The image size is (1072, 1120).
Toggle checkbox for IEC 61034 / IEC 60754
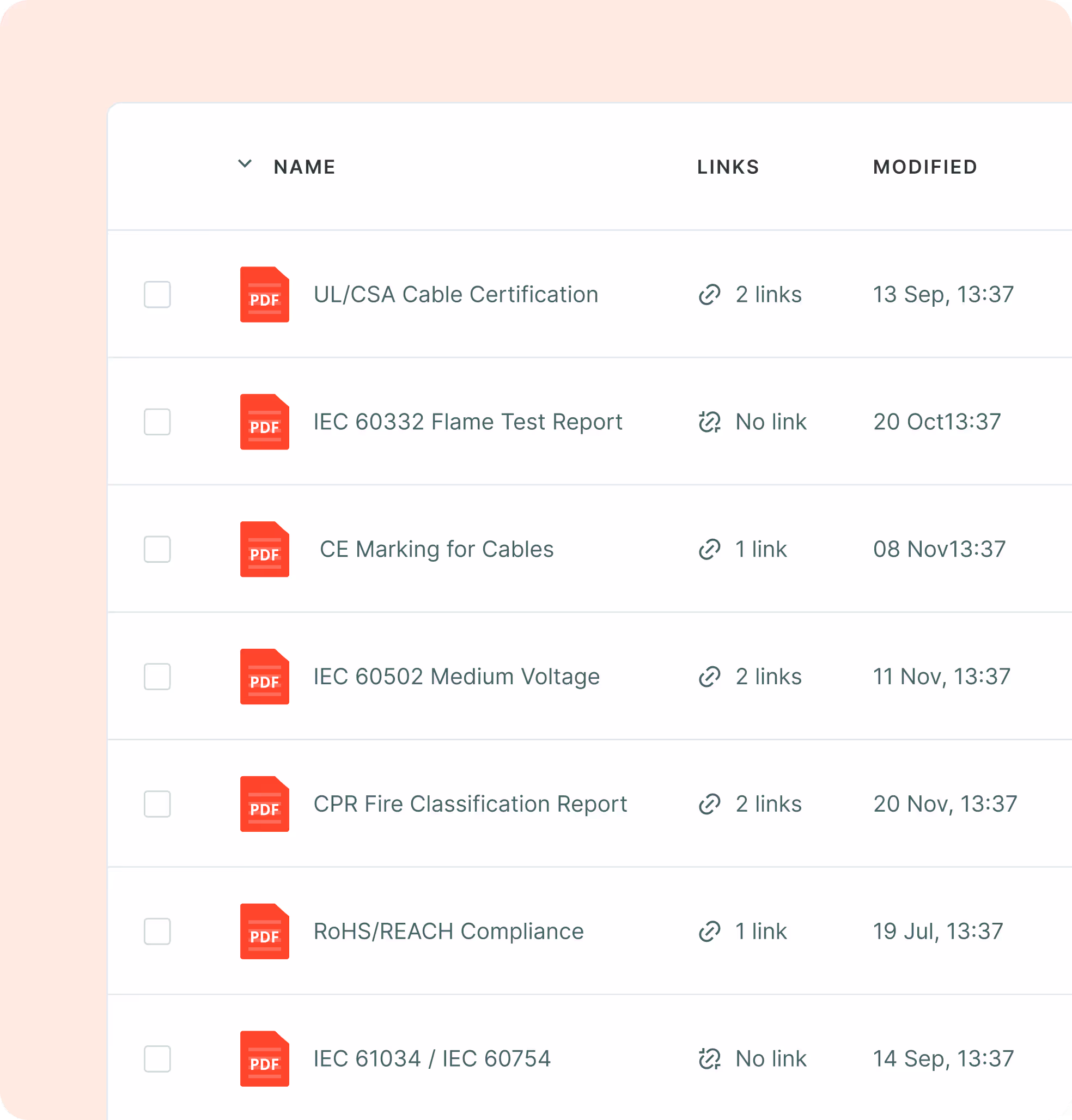tap(157, 1059)
